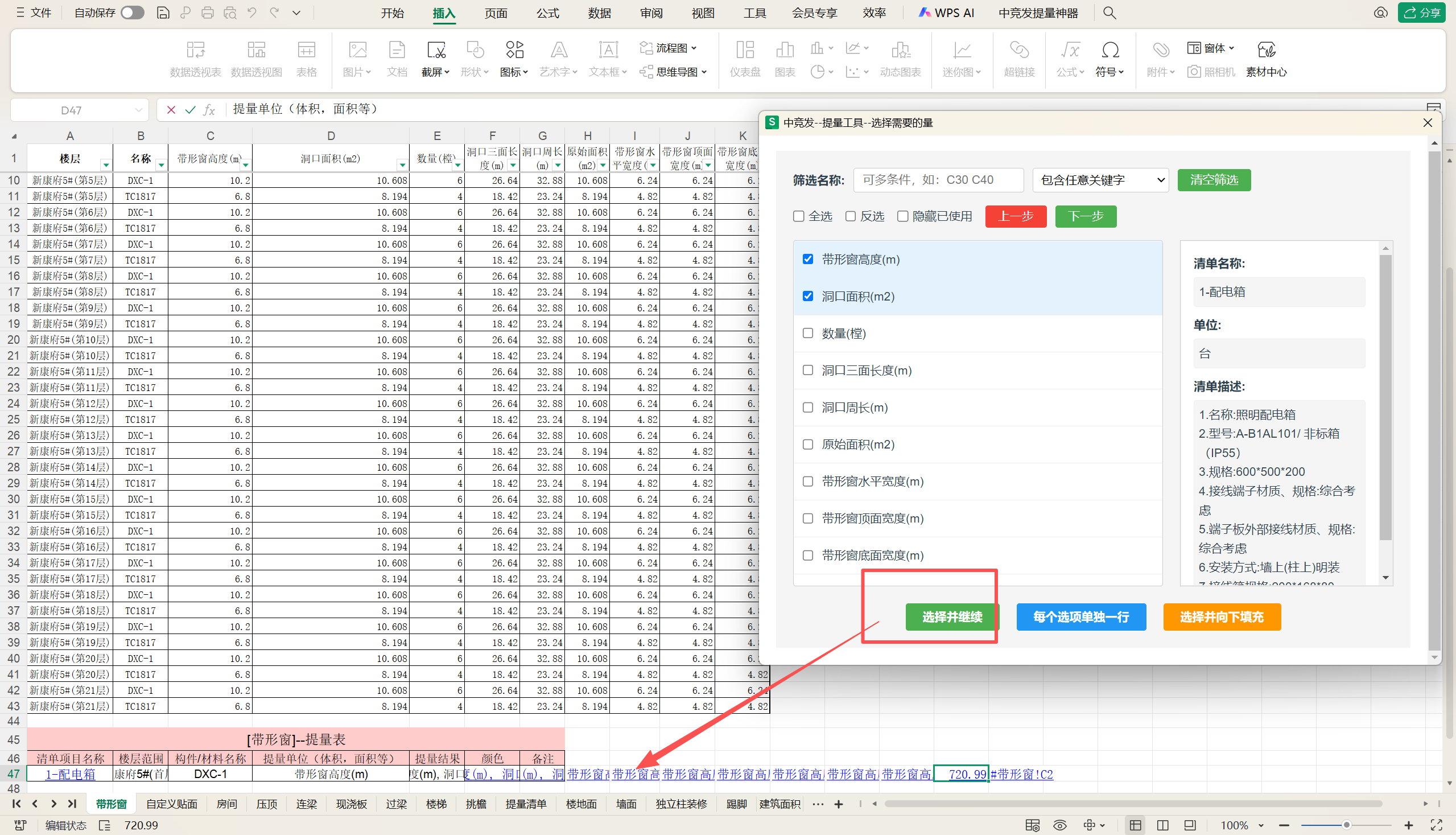Click the zoom slider handle

point(1346,825)
